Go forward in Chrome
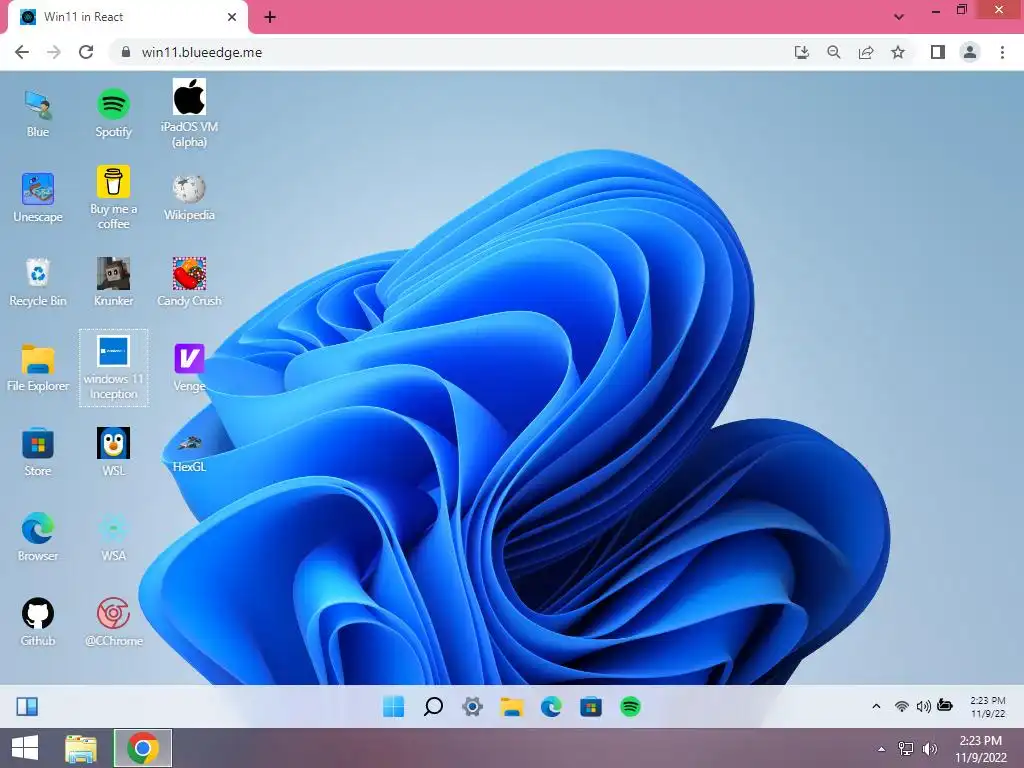 (x=54, y=52)
